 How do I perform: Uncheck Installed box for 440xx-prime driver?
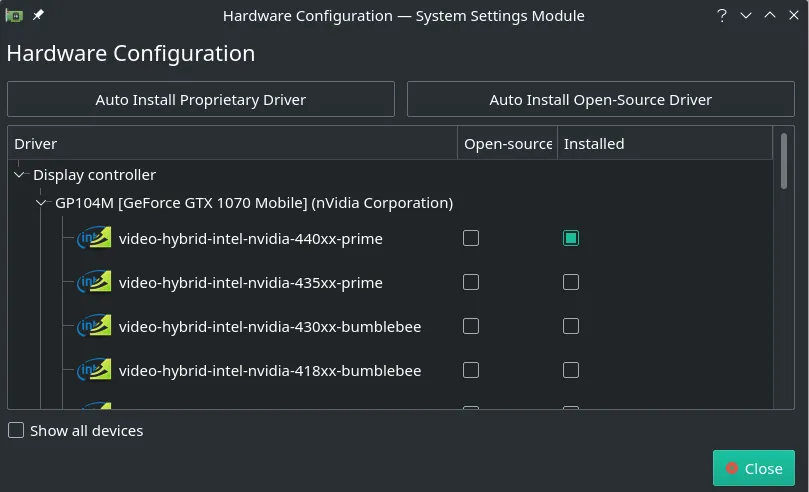(570, 238)
